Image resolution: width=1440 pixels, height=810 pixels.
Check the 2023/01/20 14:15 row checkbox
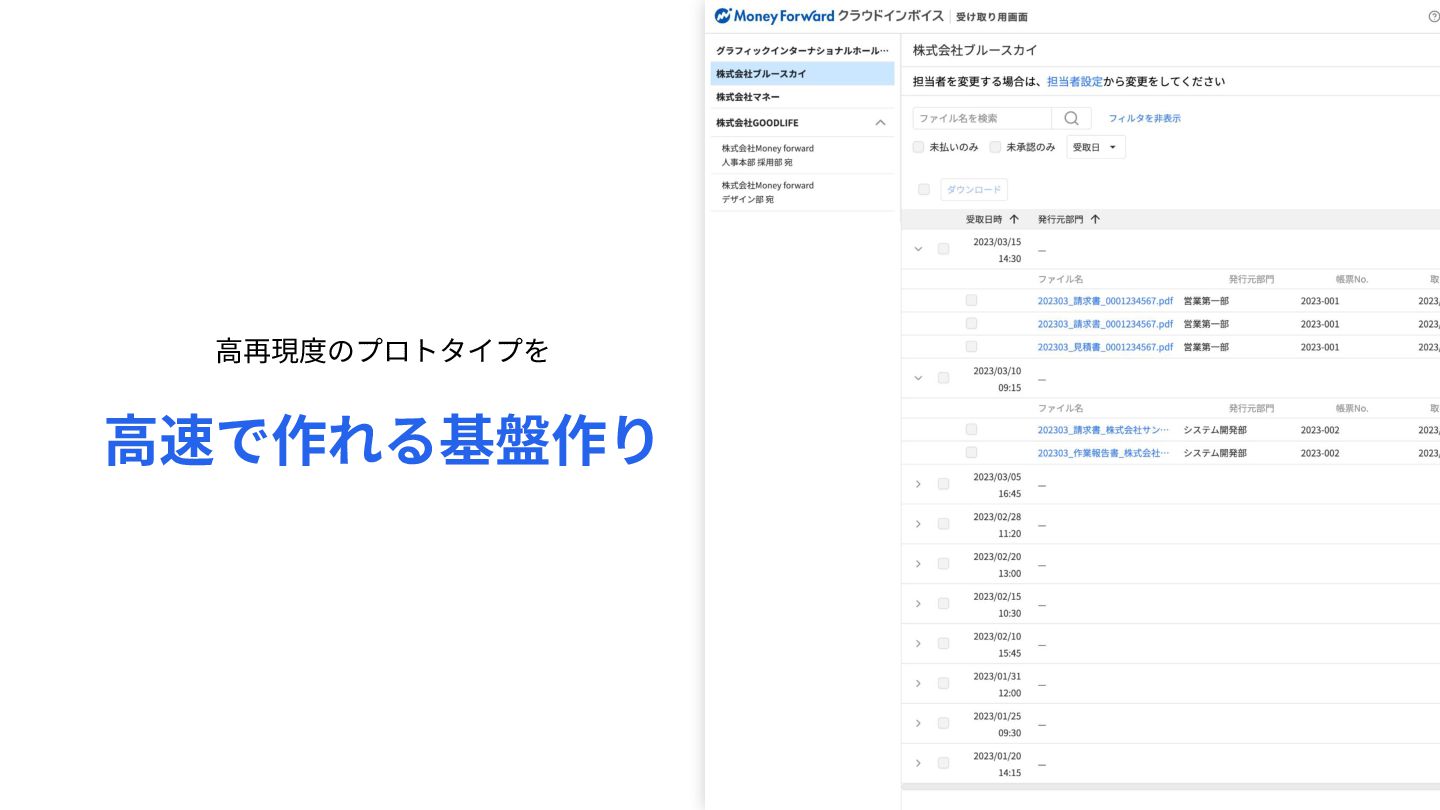point(943,763)
